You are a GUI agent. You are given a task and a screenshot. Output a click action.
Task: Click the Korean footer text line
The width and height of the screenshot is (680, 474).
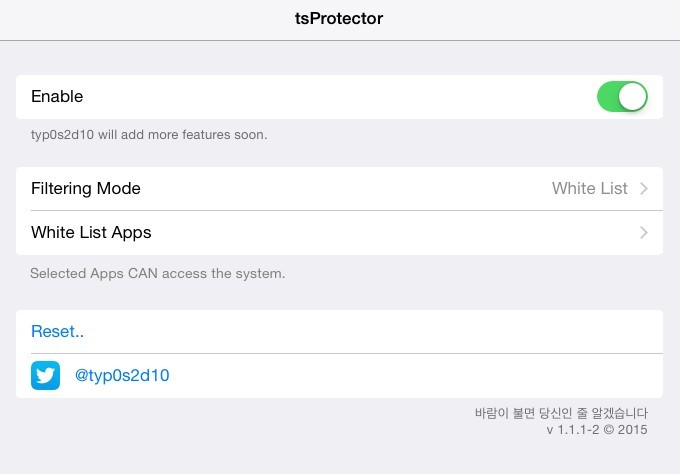click(561, 413)
